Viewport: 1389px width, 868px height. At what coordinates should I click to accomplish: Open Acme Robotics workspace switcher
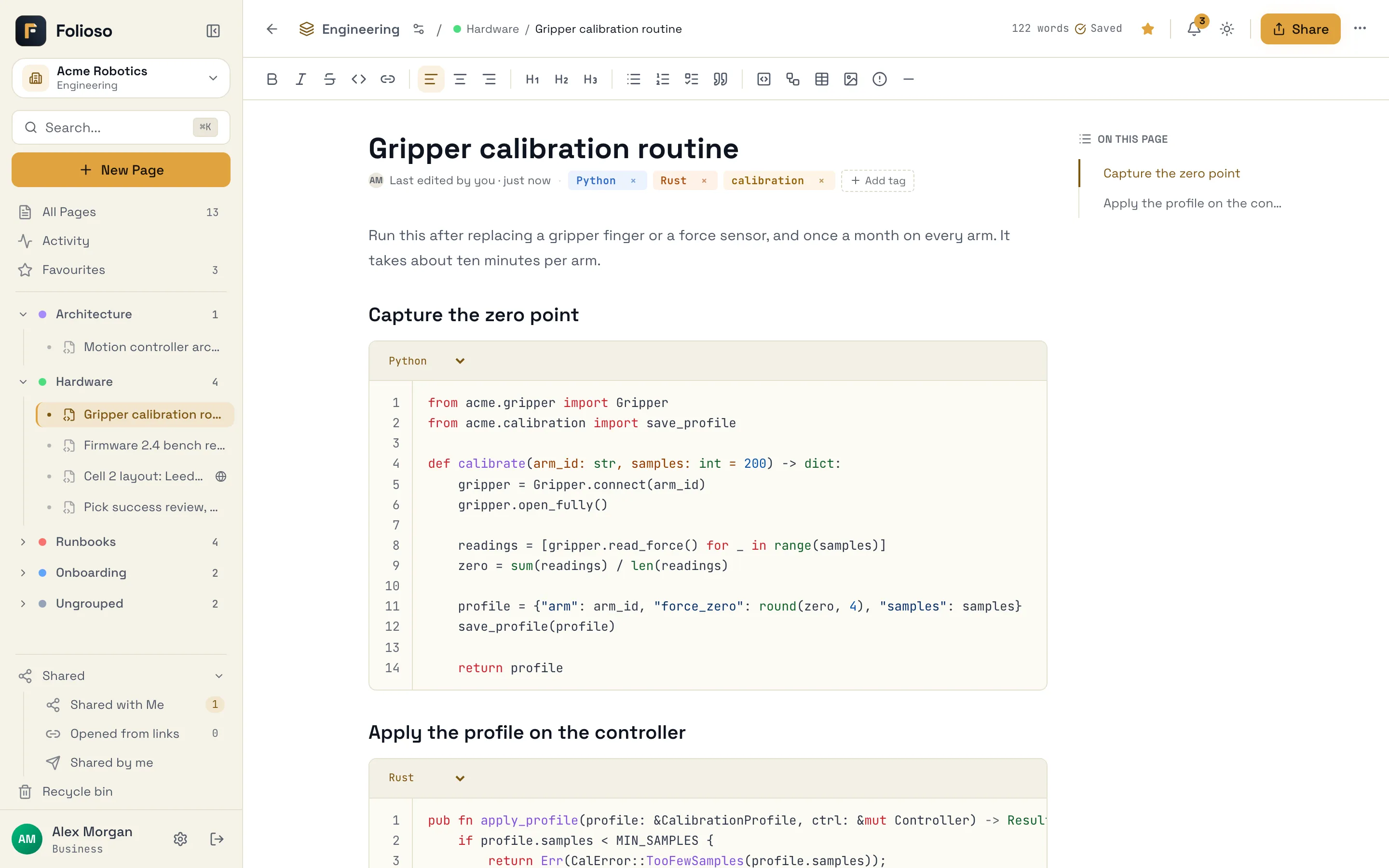(x=121, y=78)
